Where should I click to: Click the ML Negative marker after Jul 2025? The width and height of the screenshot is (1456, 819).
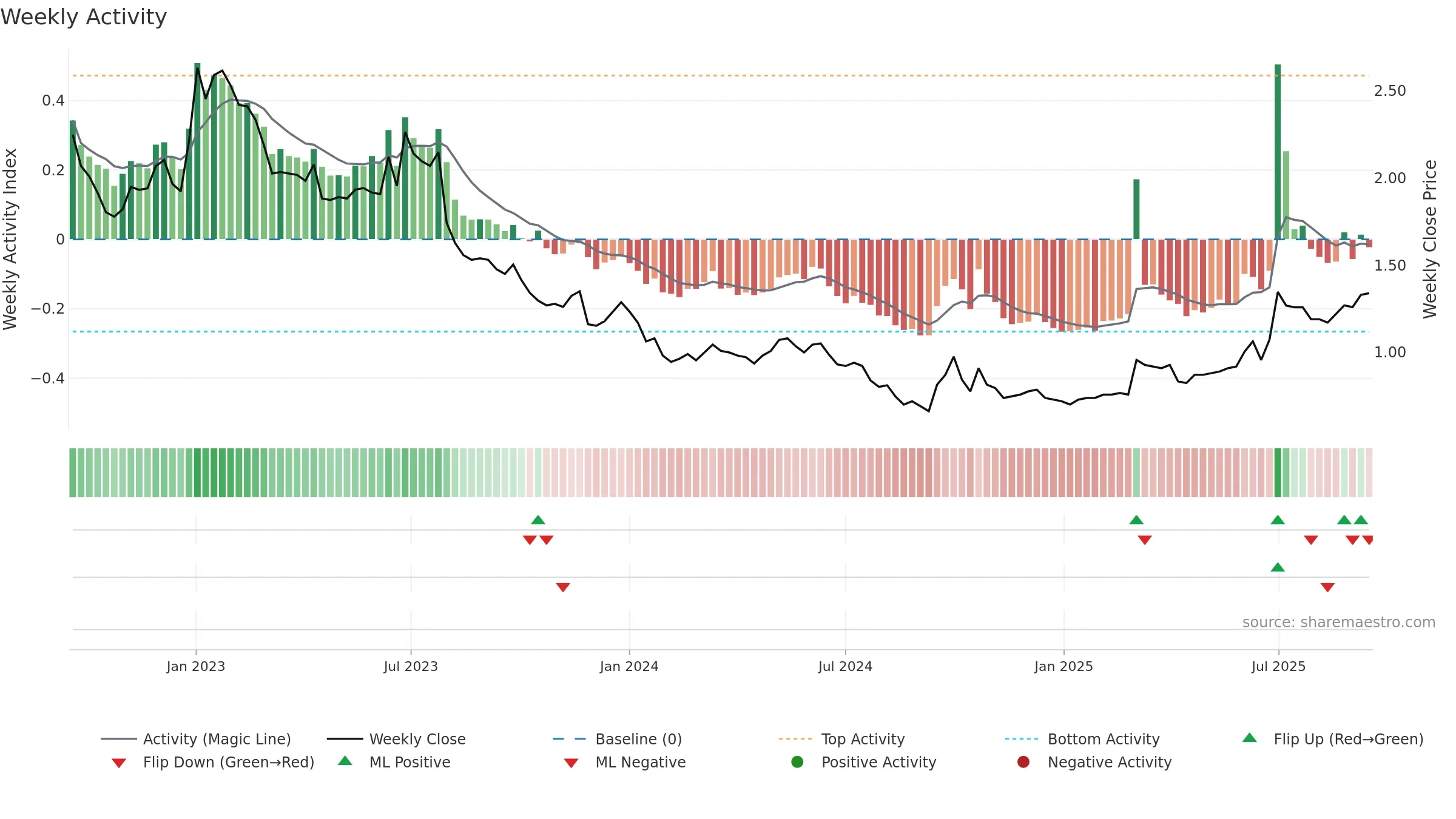pyautogui.click(x=1327, y=587)
